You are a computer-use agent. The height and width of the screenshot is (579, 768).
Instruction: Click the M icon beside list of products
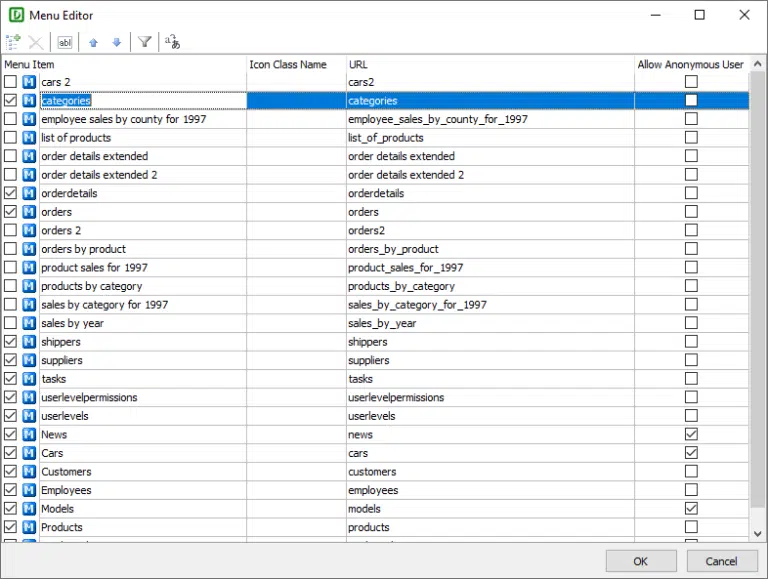pyautogui.click(x=29, y=138)
